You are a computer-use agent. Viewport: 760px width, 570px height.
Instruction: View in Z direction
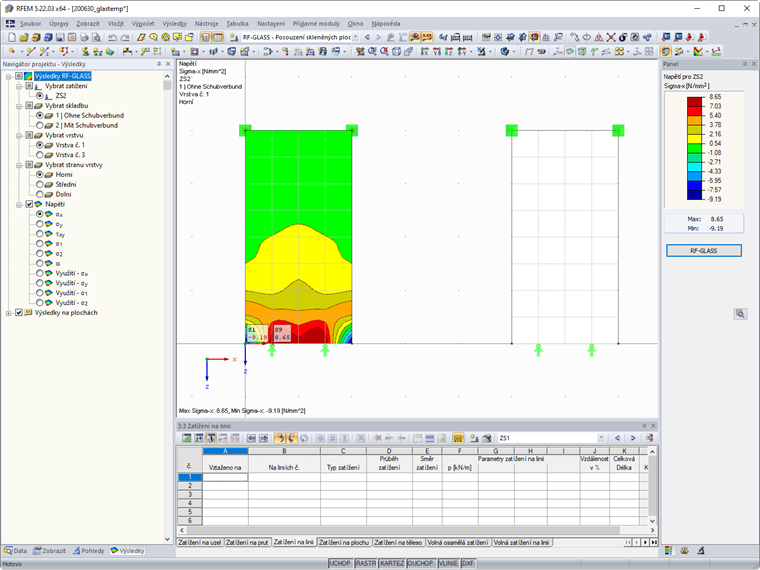point(449,51)
